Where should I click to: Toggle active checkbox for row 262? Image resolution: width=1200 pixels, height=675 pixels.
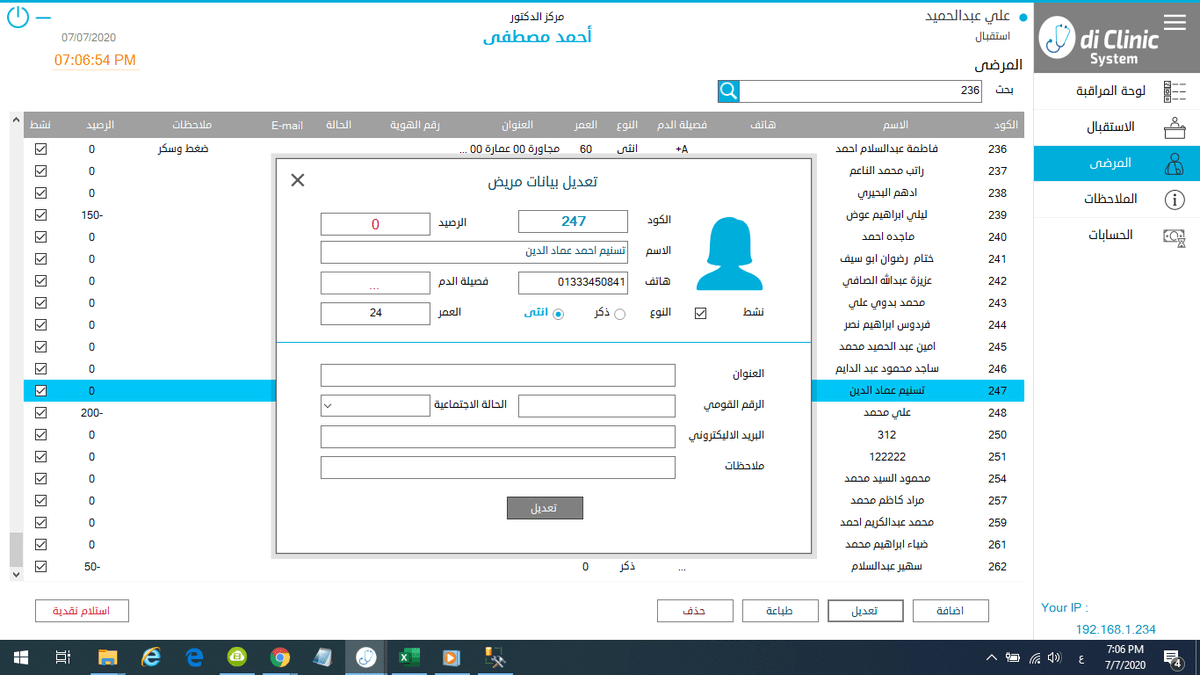coord(41,566)
